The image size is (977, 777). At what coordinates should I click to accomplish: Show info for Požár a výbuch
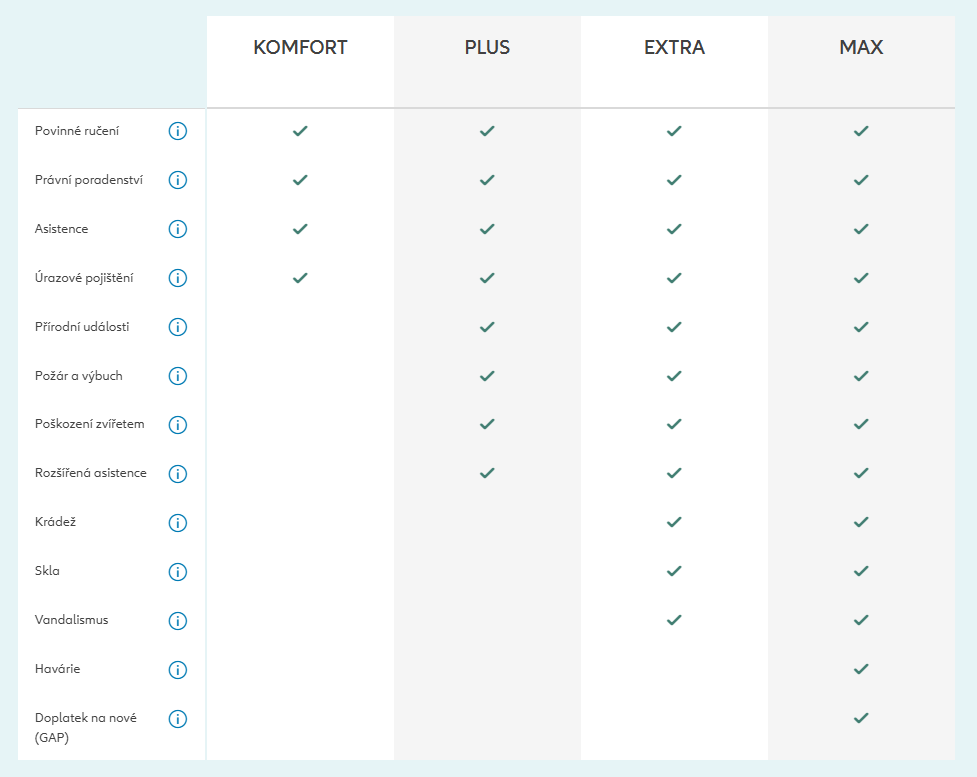[x=178, y=376]
